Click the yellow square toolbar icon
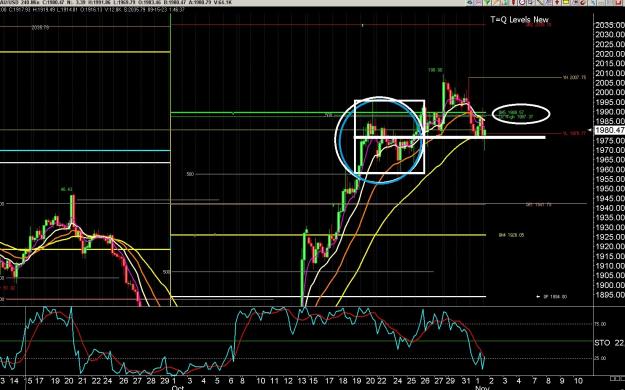This screenshot has width=625, height=390. (x=566, y=3)
